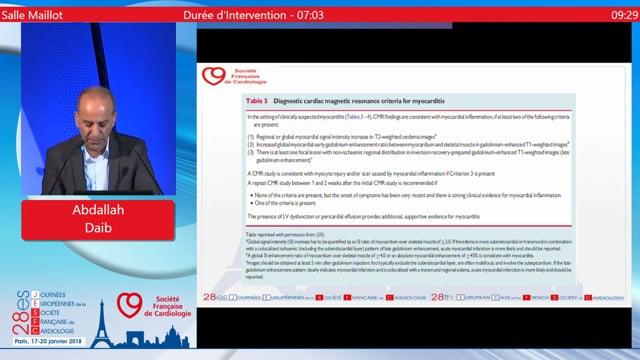The width and height of the screenshot is (640, 360).
Task: Click the 'Table 5' slide table title
Action: click(x=345, y=101)
